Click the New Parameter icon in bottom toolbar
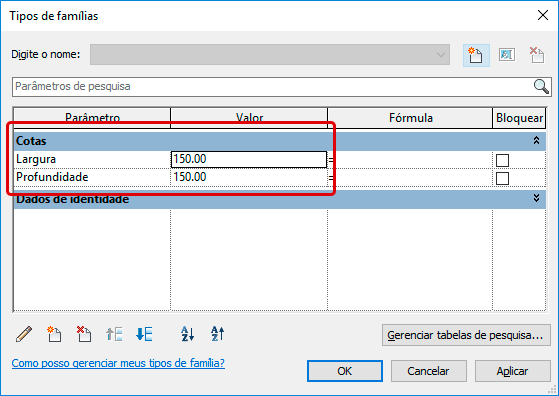Image resolution: width=559 pixels, height=396 pixels. coord(54,334)
